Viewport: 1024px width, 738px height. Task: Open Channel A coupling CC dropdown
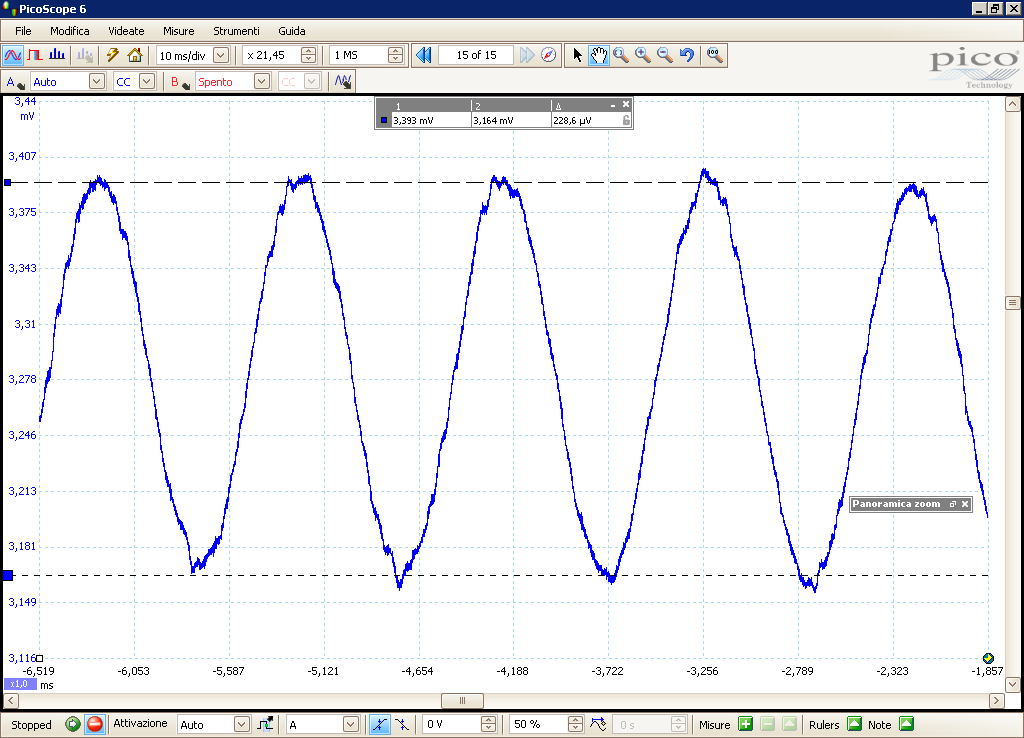point(147,82)
